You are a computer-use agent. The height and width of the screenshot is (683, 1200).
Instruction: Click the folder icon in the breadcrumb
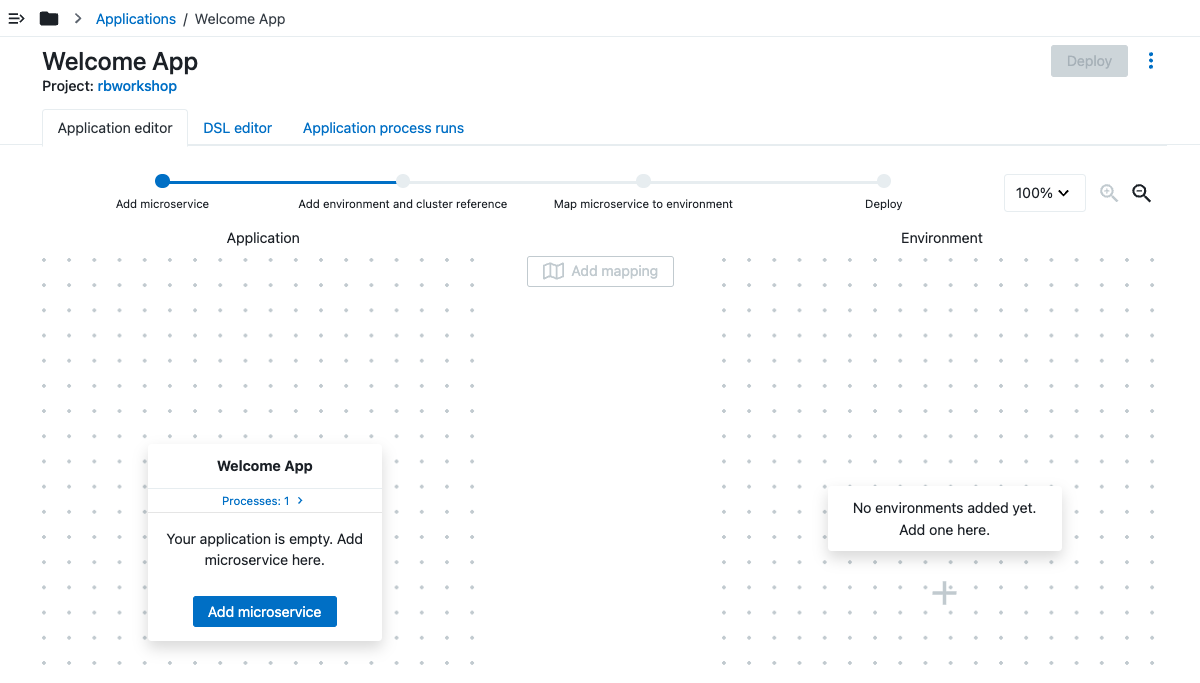pyautogui.click(x=49, y=18)
